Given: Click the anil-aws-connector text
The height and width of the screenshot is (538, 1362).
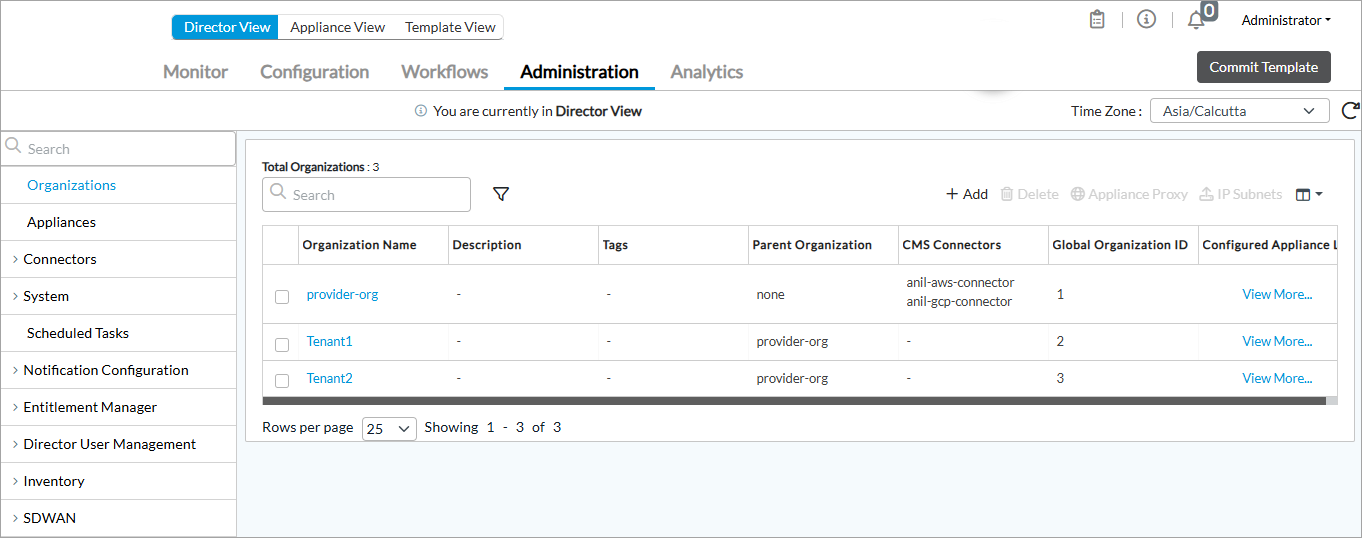Looking at the screenshot, I should click(960, 283).
